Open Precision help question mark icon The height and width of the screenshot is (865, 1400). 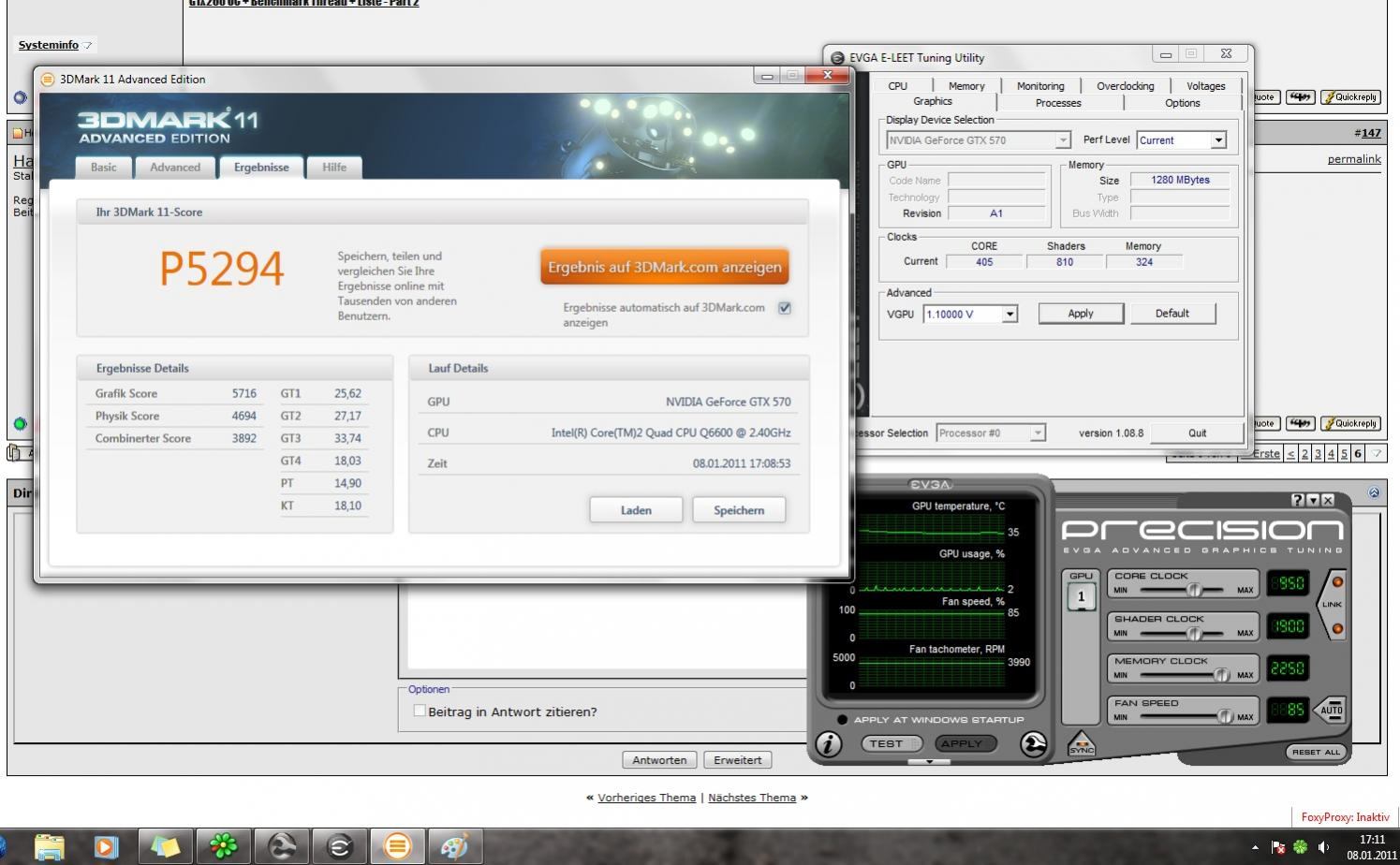point(1297,501)
